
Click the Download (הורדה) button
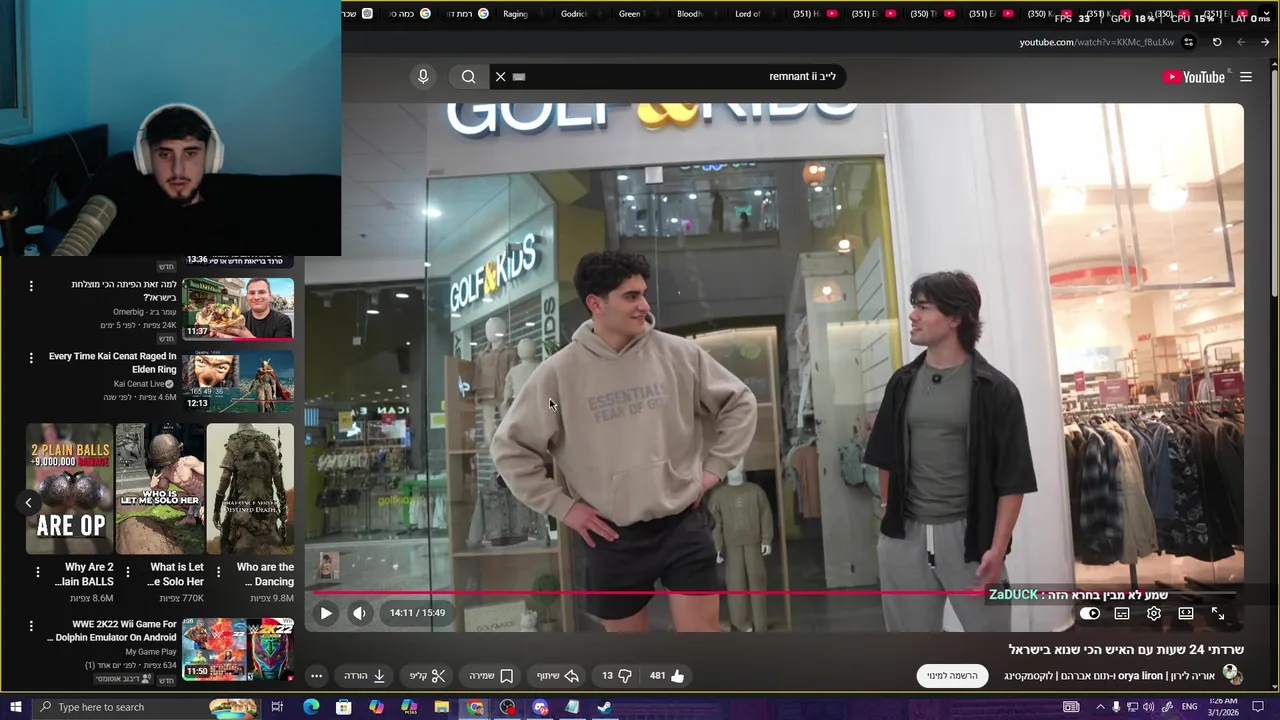[365, 676]
